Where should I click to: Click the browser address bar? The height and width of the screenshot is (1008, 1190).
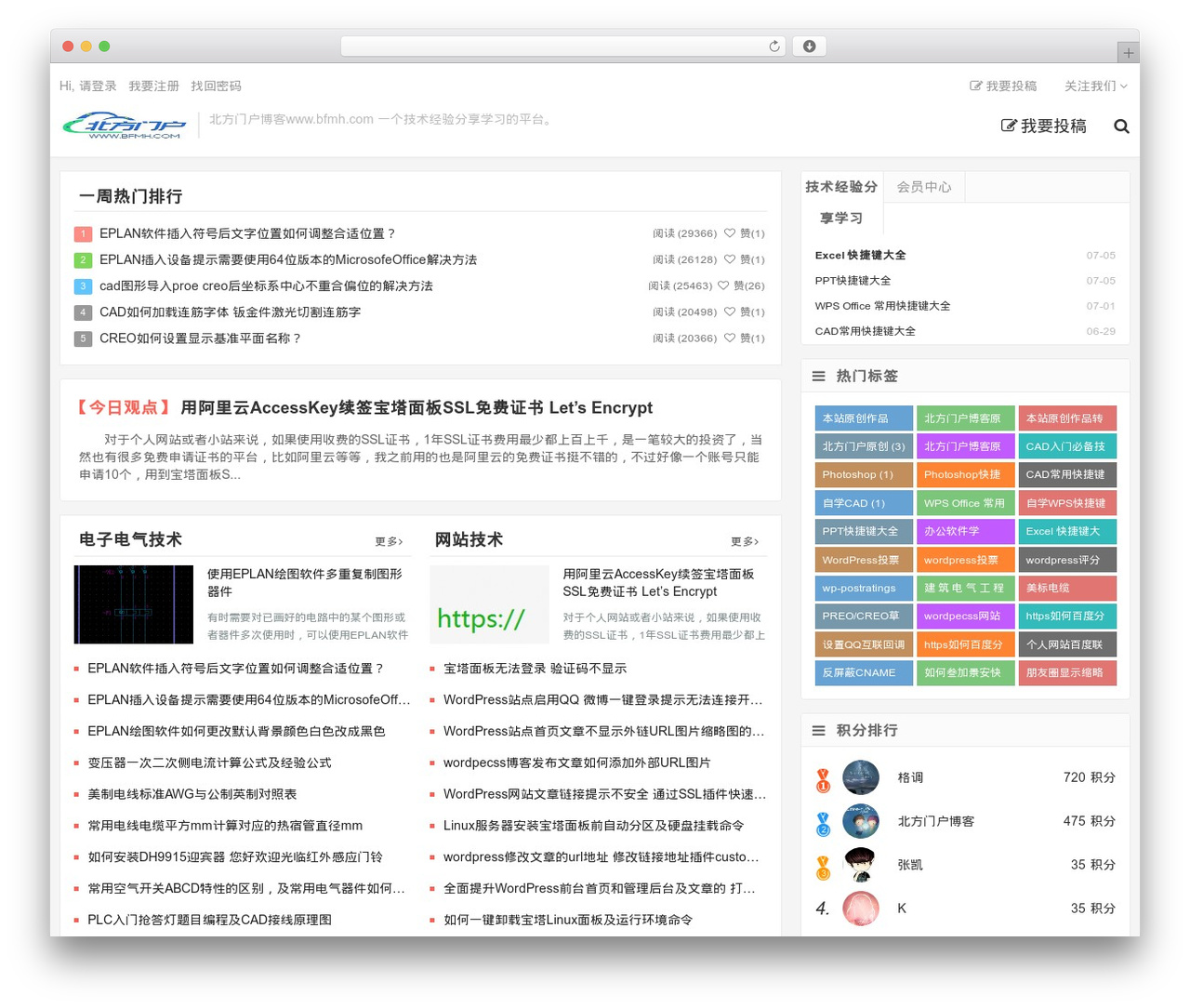(x=563, y=46)
